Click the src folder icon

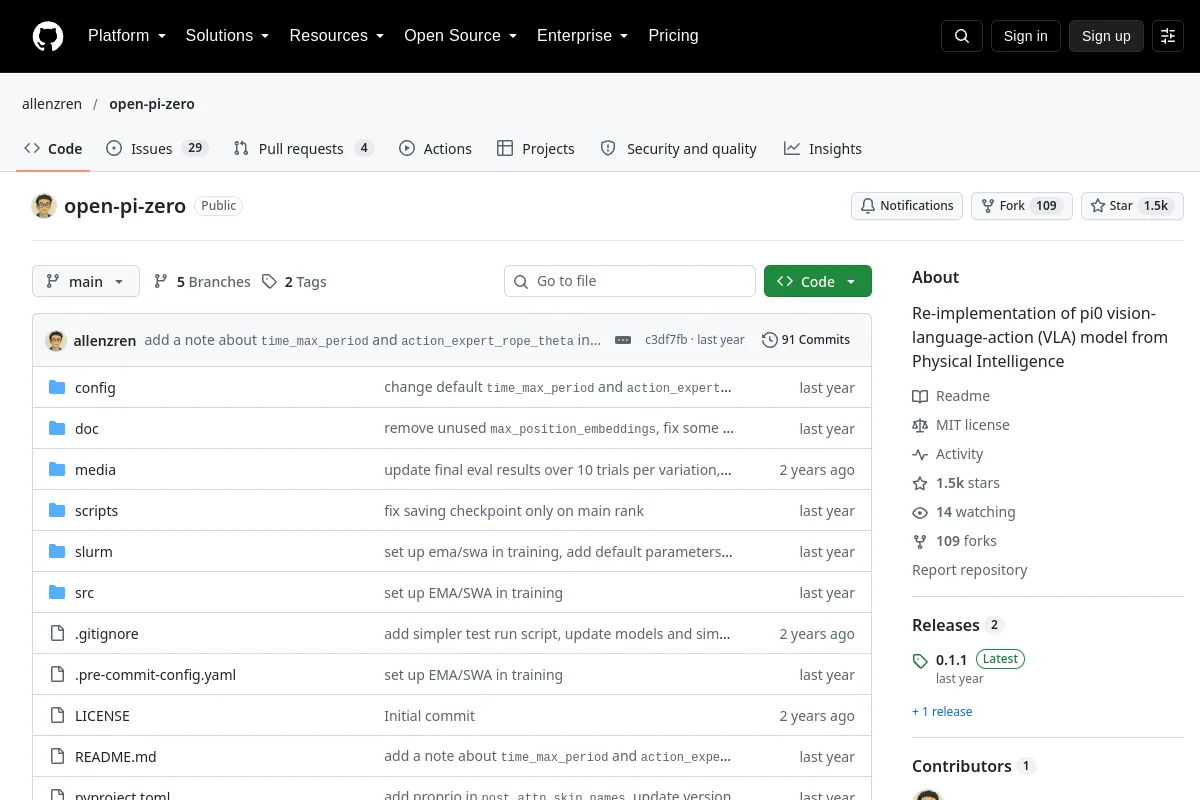pyautogui.click(x=57, y=592)
